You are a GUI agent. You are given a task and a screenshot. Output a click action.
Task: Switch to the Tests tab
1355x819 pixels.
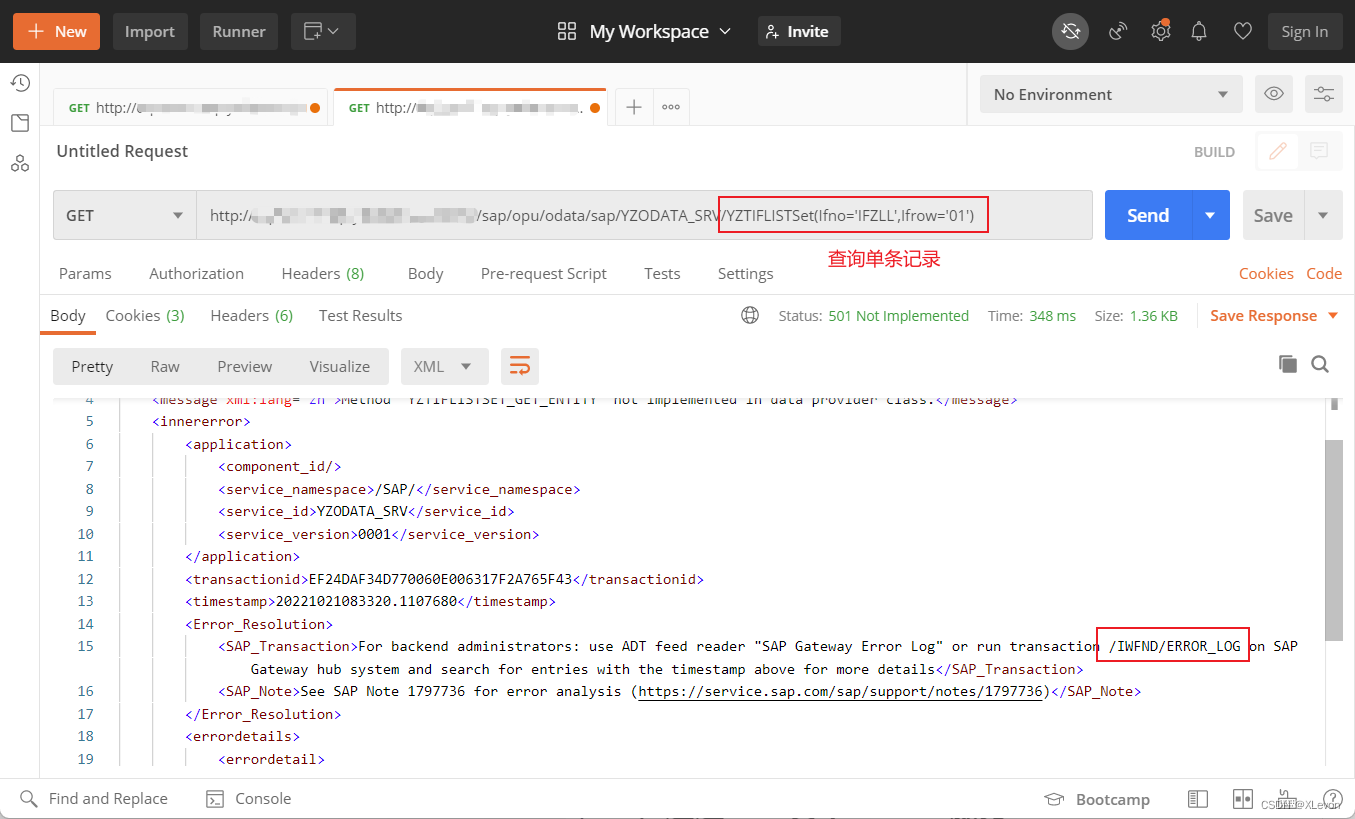pyautogui.click(x=662, y=274)
